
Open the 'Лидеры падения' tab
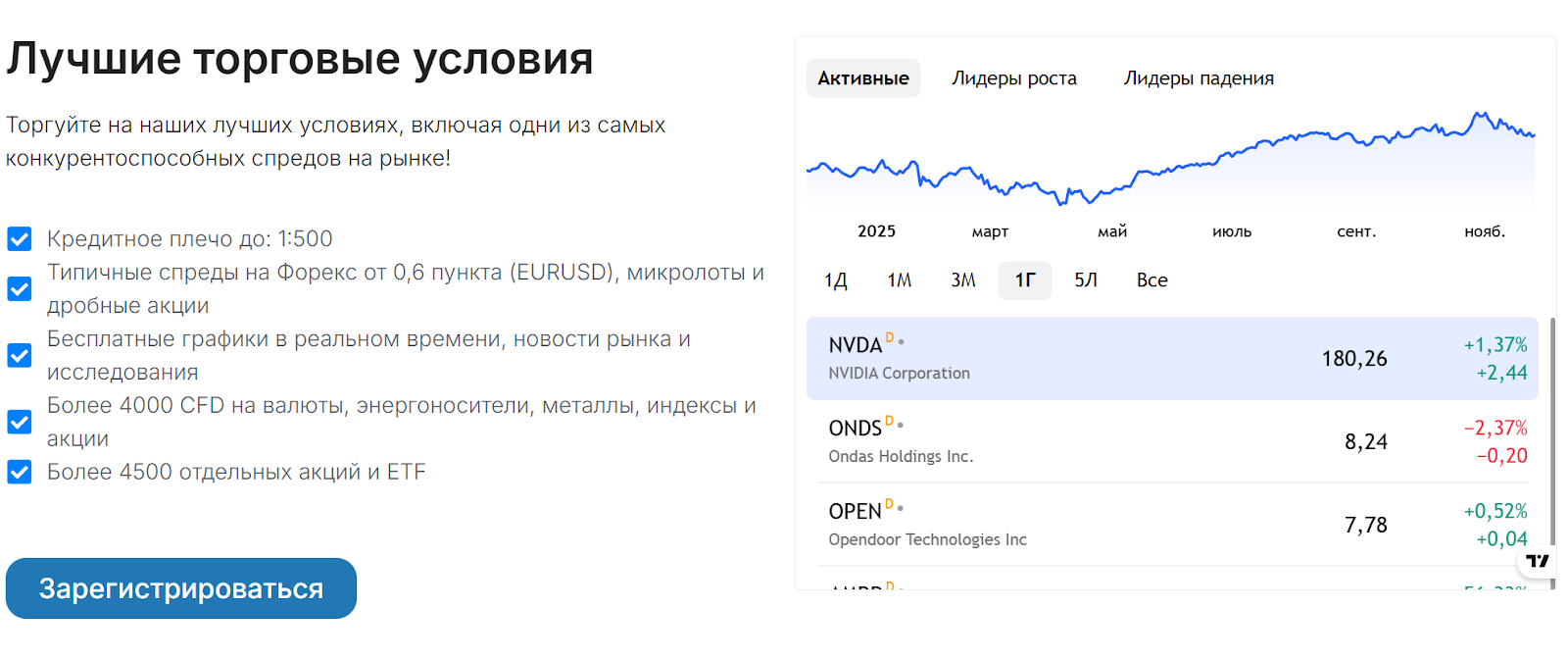(x=1199, y=78)
